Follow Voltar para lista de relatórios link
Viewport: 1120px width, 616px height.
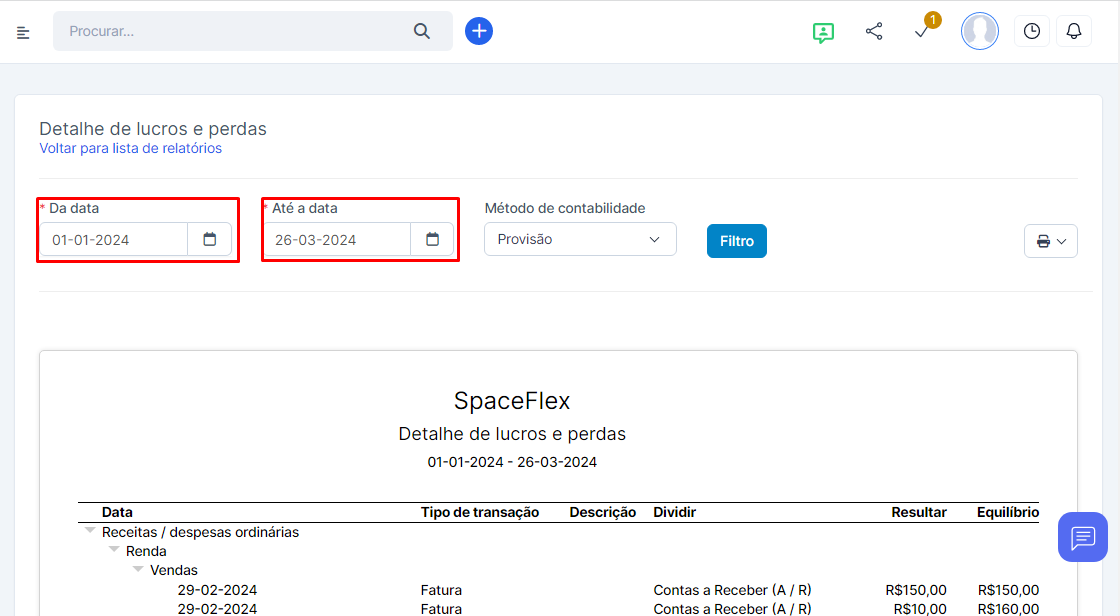click(x=130, y=148)
